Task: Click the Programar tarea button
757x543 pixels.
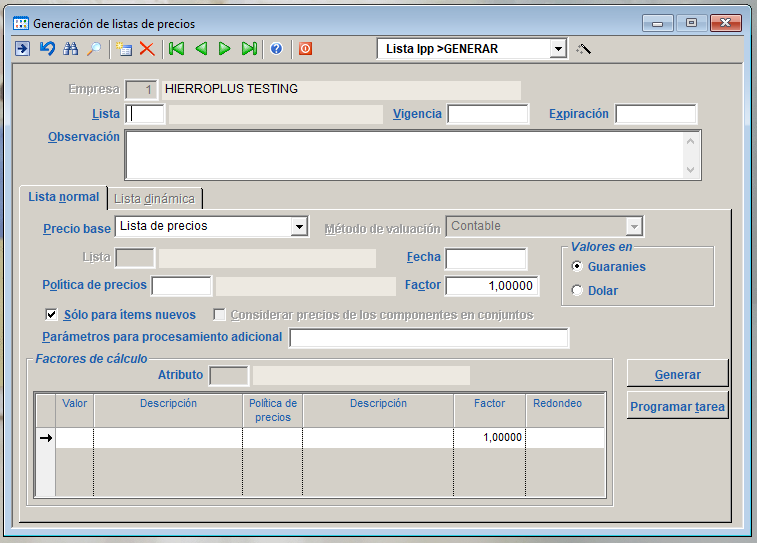Action: click(677, 407)
